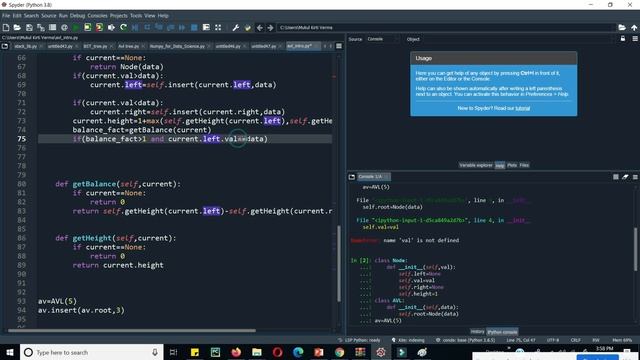
Task: Click the console vertical scrollbar thumb
Action: point(635,249)
